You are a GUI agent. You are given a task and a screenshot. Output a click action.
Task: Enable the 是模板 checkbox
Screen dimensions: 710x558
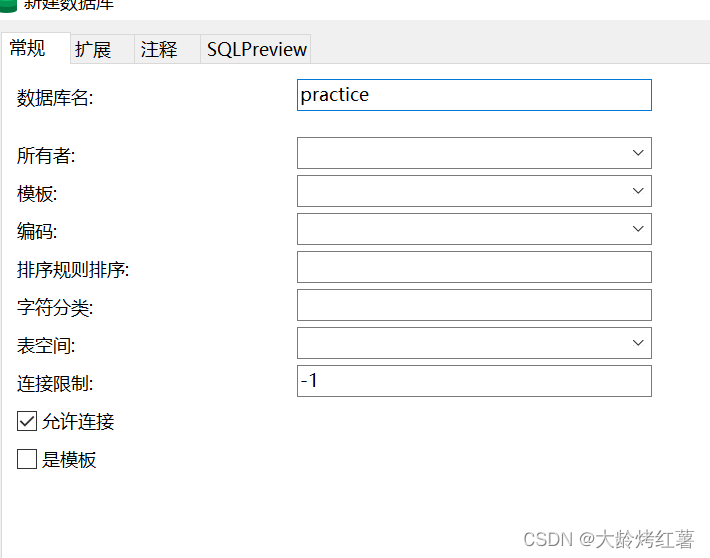pyautogui.click(x=27, y=459)
